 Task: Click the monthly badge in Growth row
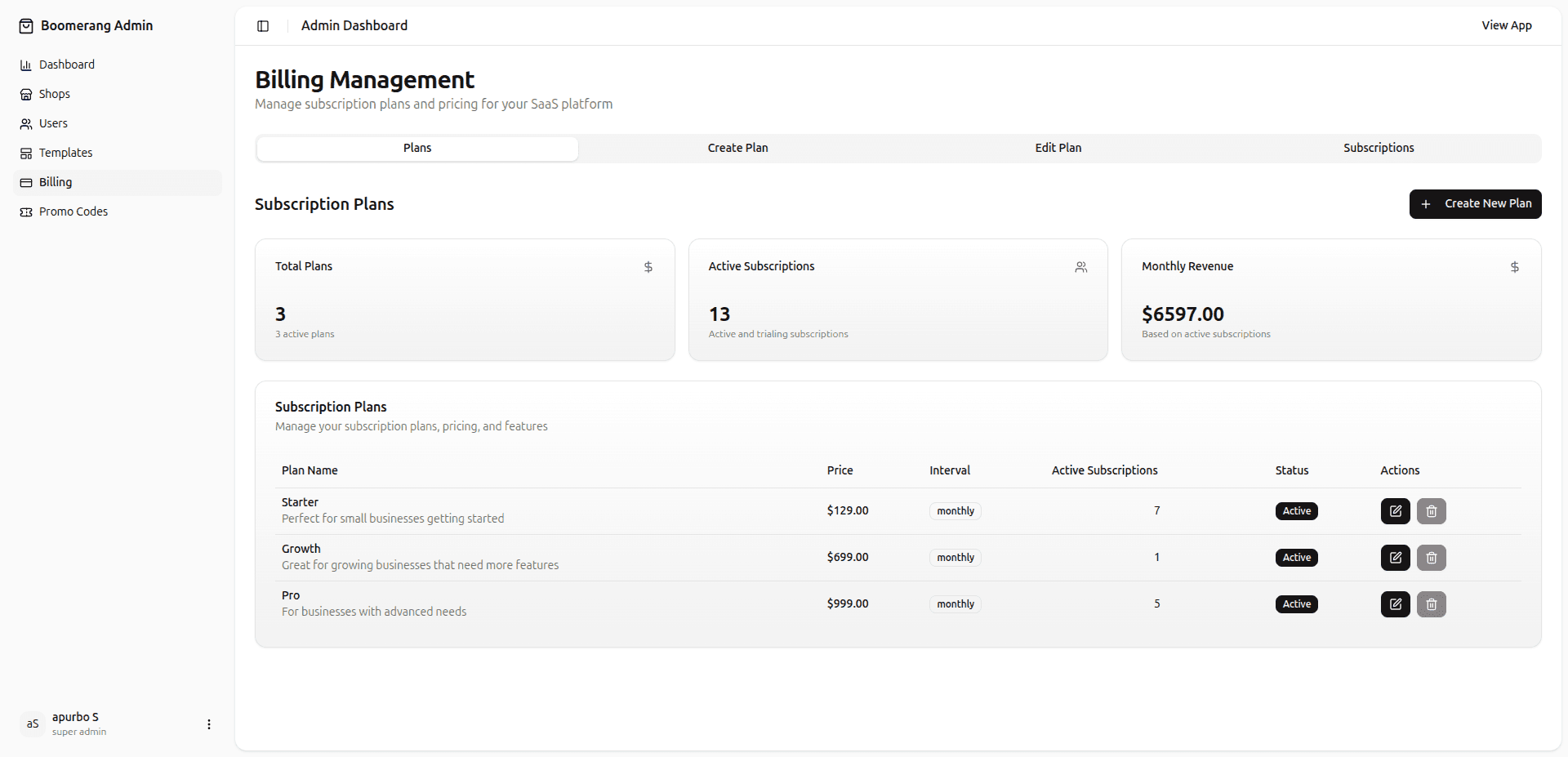pos(955,558)
